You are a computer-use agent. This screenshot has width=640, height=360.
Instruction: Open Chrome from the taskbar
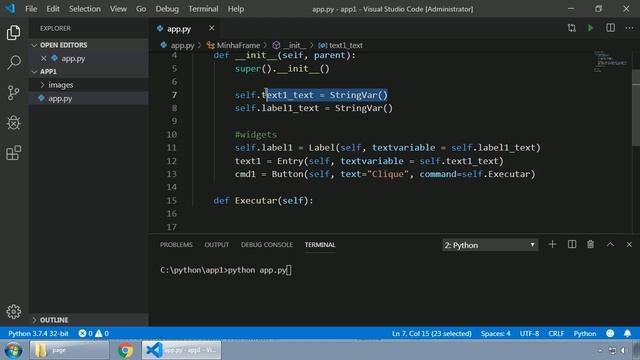tap(125, 351)
